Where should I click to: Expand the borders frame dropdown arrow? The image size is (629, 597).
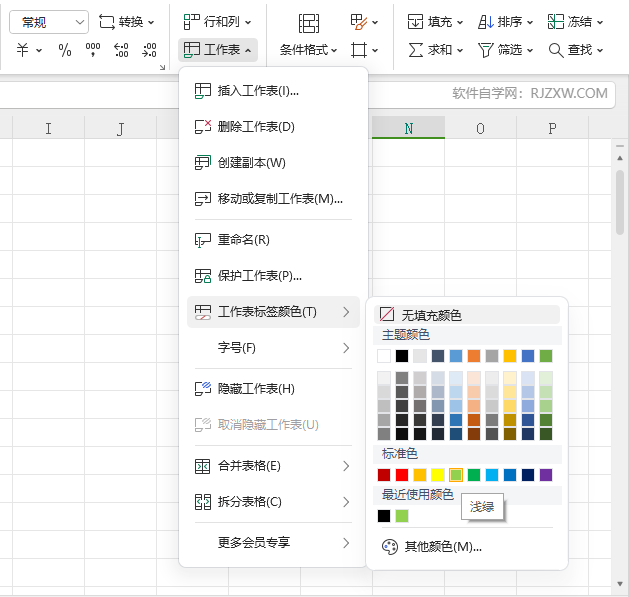coord(375,51)
